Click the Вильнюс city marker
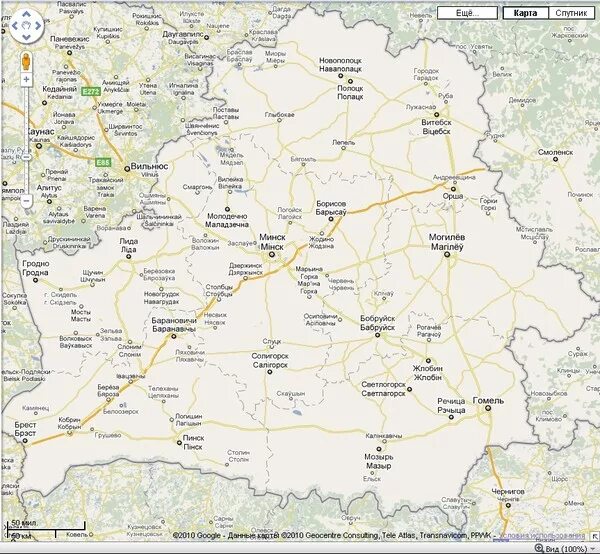This screenshot has height=554, width=600. tap(127, 169)
